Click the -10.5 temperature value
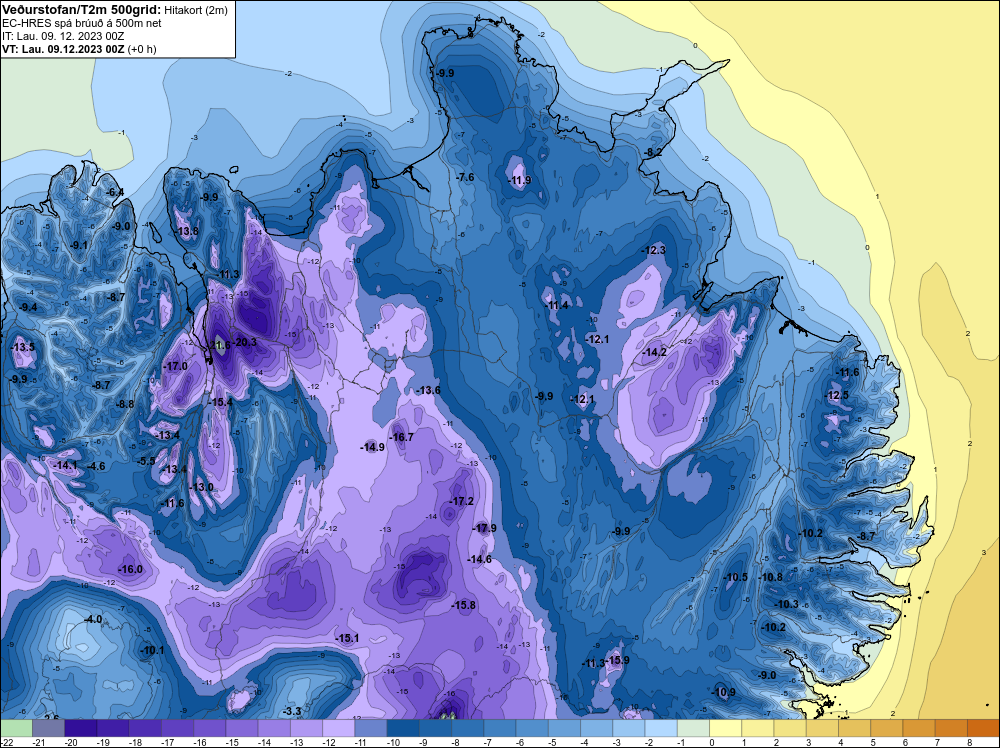This screenshot has width=1000, height=748. tap(735, 577)
